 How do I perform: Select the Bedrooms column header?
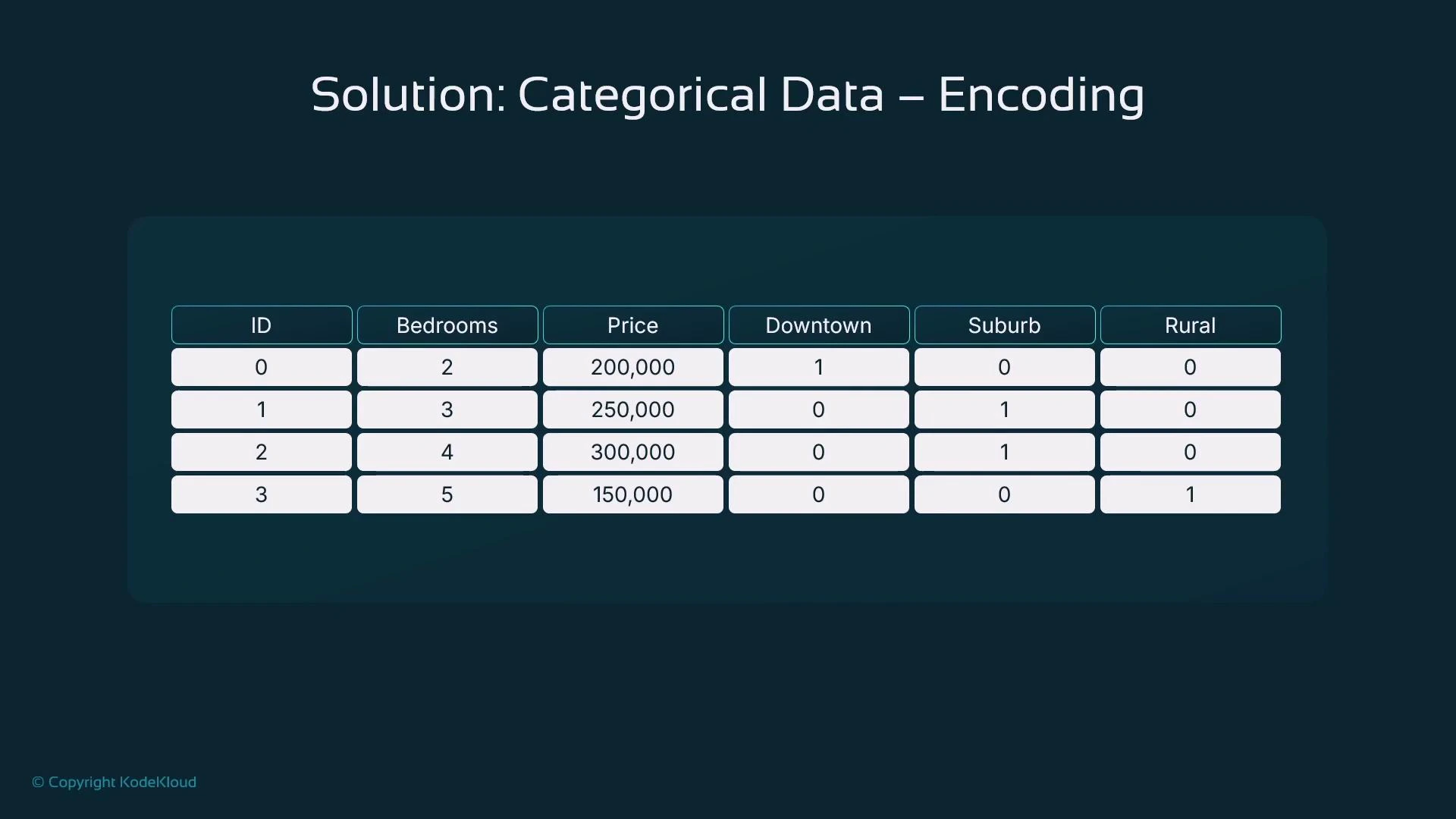click(x=447, y=325)
